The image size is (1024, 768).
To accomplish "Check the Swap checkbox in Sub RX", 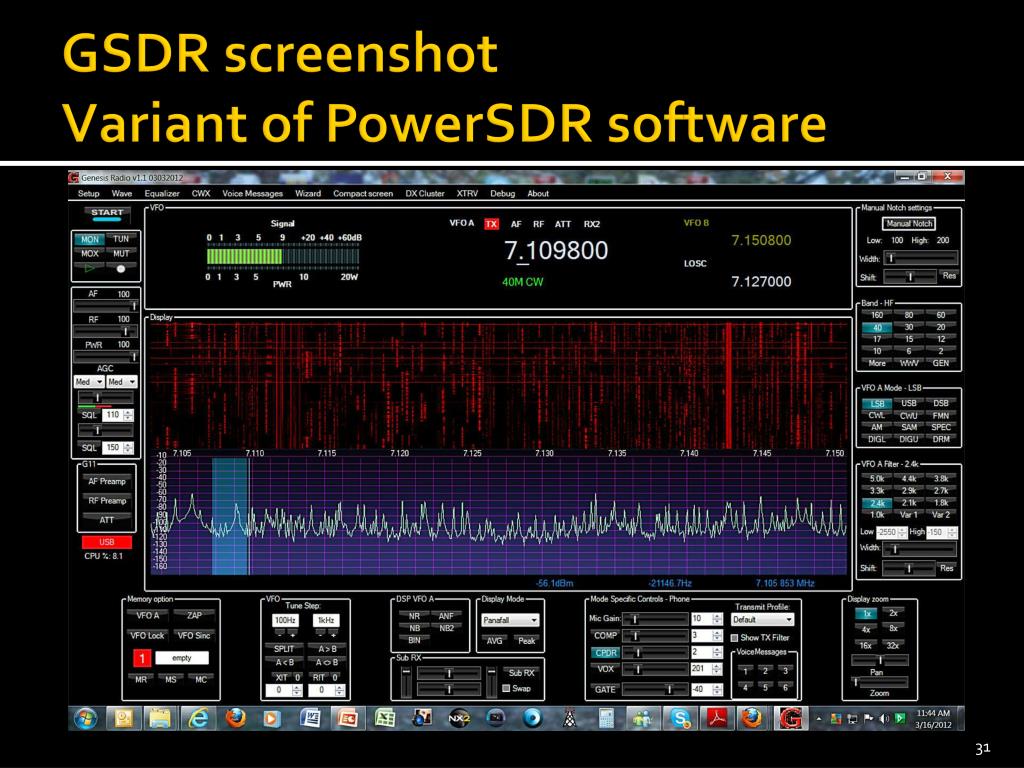I will pos(506,688).
